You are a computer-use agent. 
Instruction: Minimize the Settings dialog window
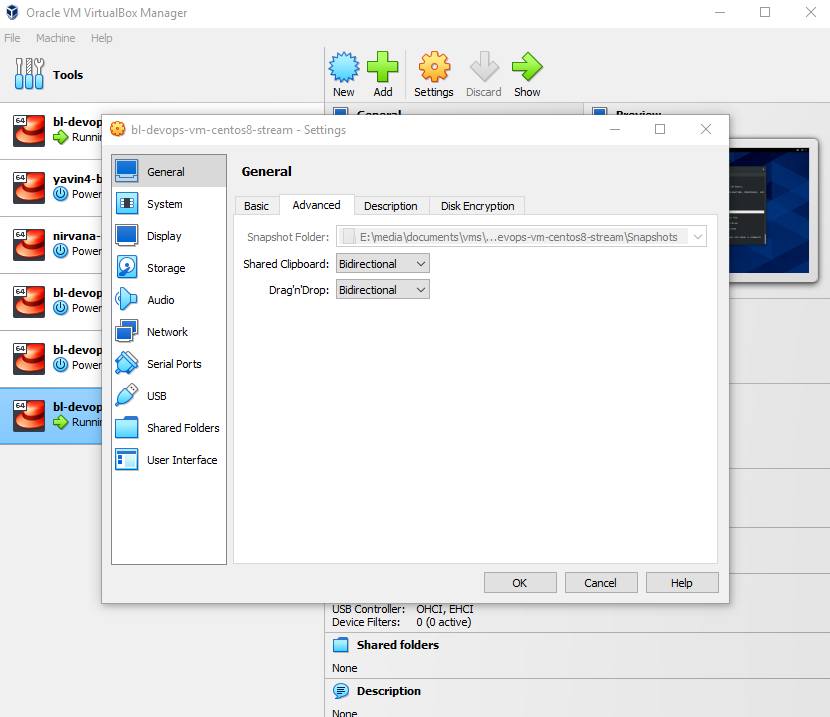point(615,129)
